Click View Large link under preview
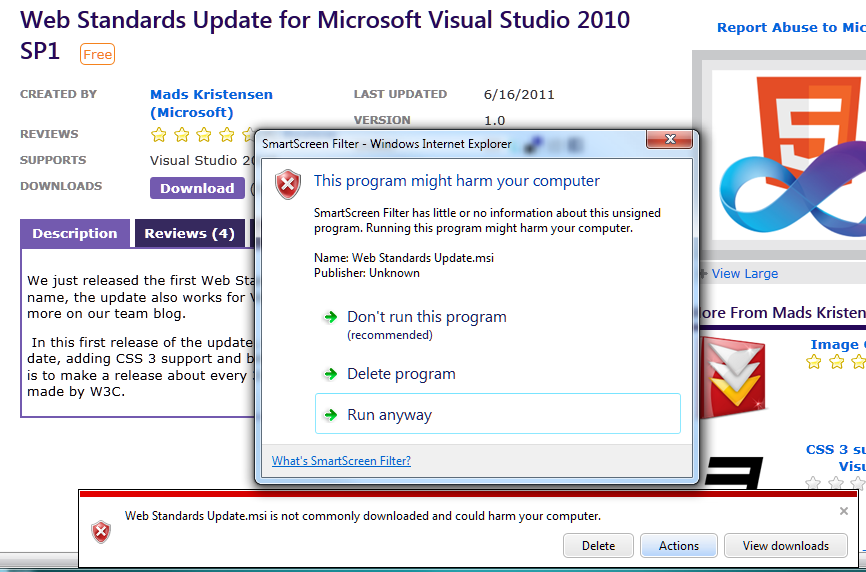 [744, 273]
